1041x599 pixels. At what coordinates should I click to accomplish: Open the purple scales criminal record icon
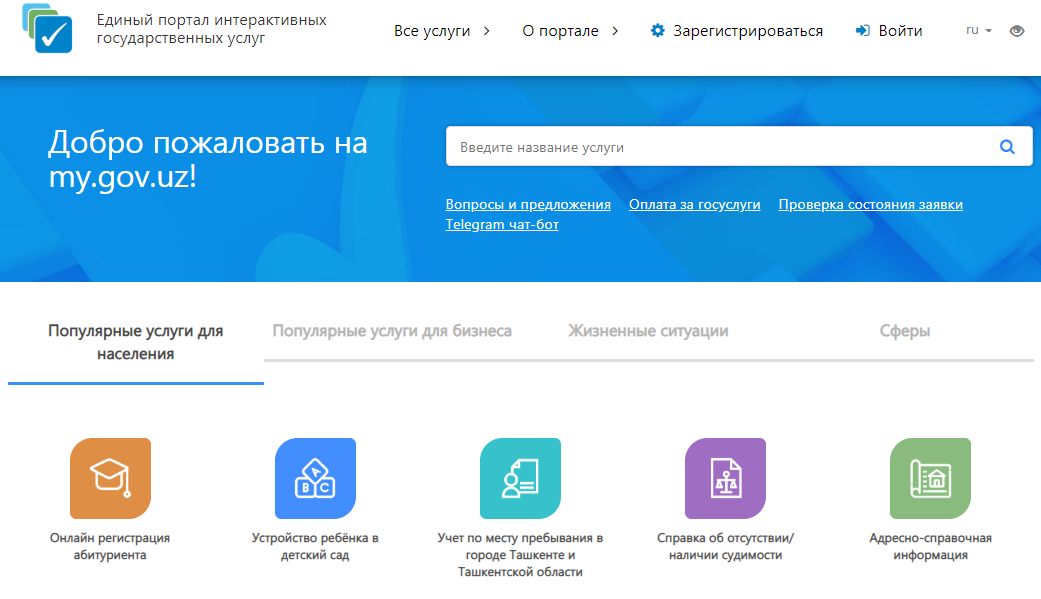point(726,478)
